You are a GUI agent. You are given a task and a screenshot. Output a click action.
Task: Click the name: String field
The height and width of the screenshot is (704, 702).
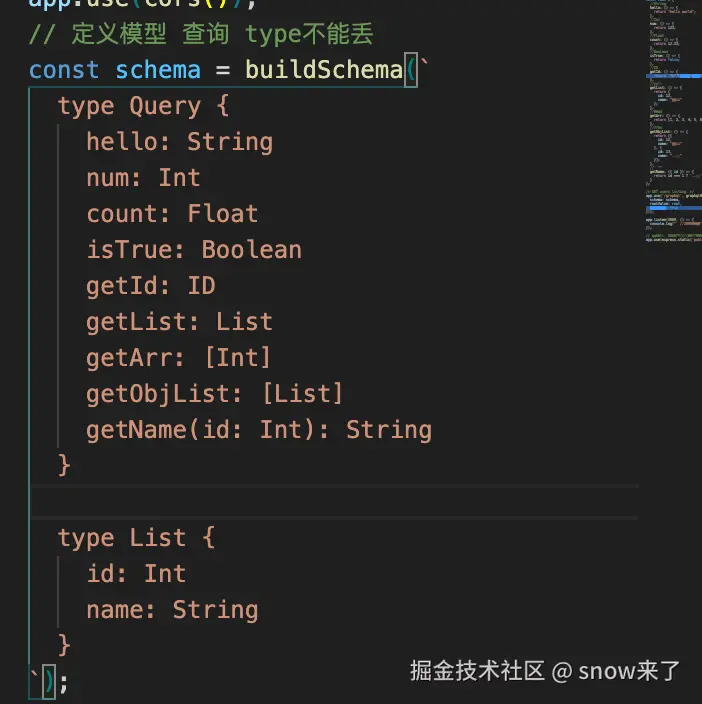click(172, 610)
